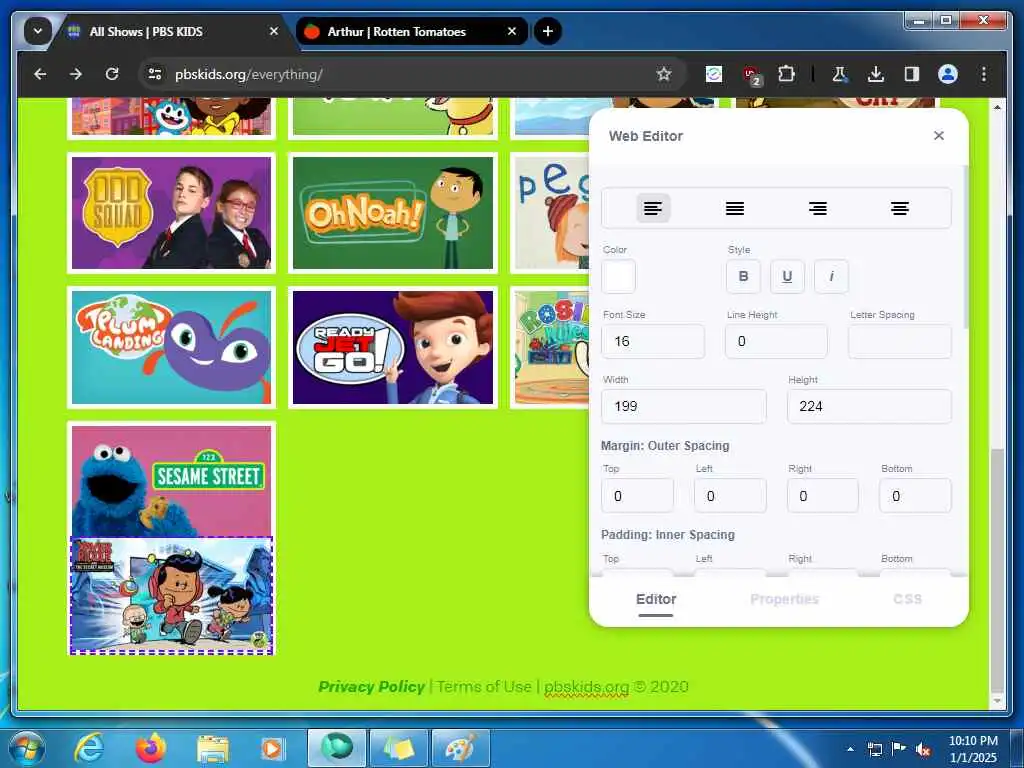The height and width of the screenshot is (768, 1024).
Task: Click the page vertical scrollbar thumb
Action: pyautogui.click(x=997, y=569)
